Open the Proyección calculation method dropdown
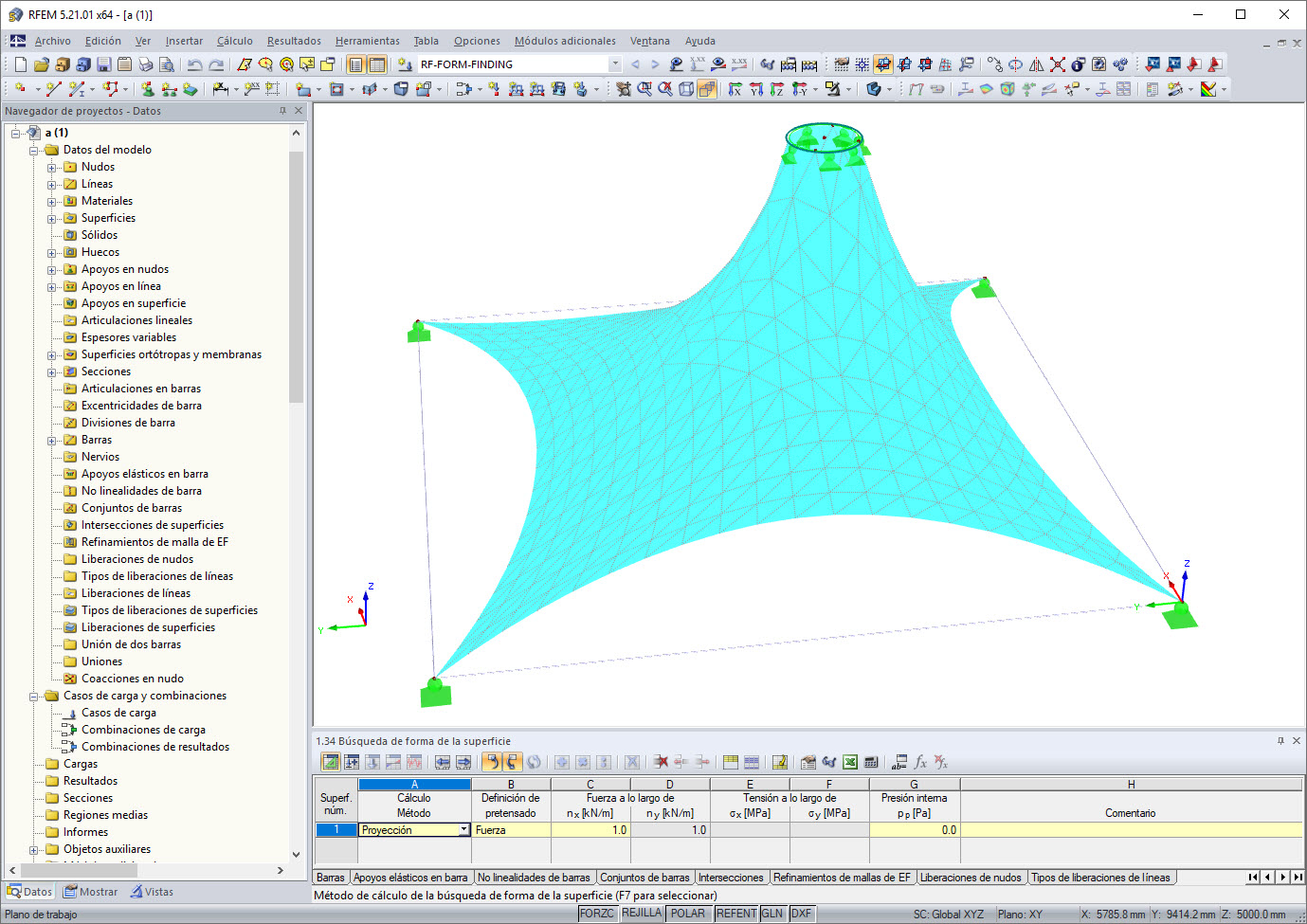 click(x=464, y=830)
